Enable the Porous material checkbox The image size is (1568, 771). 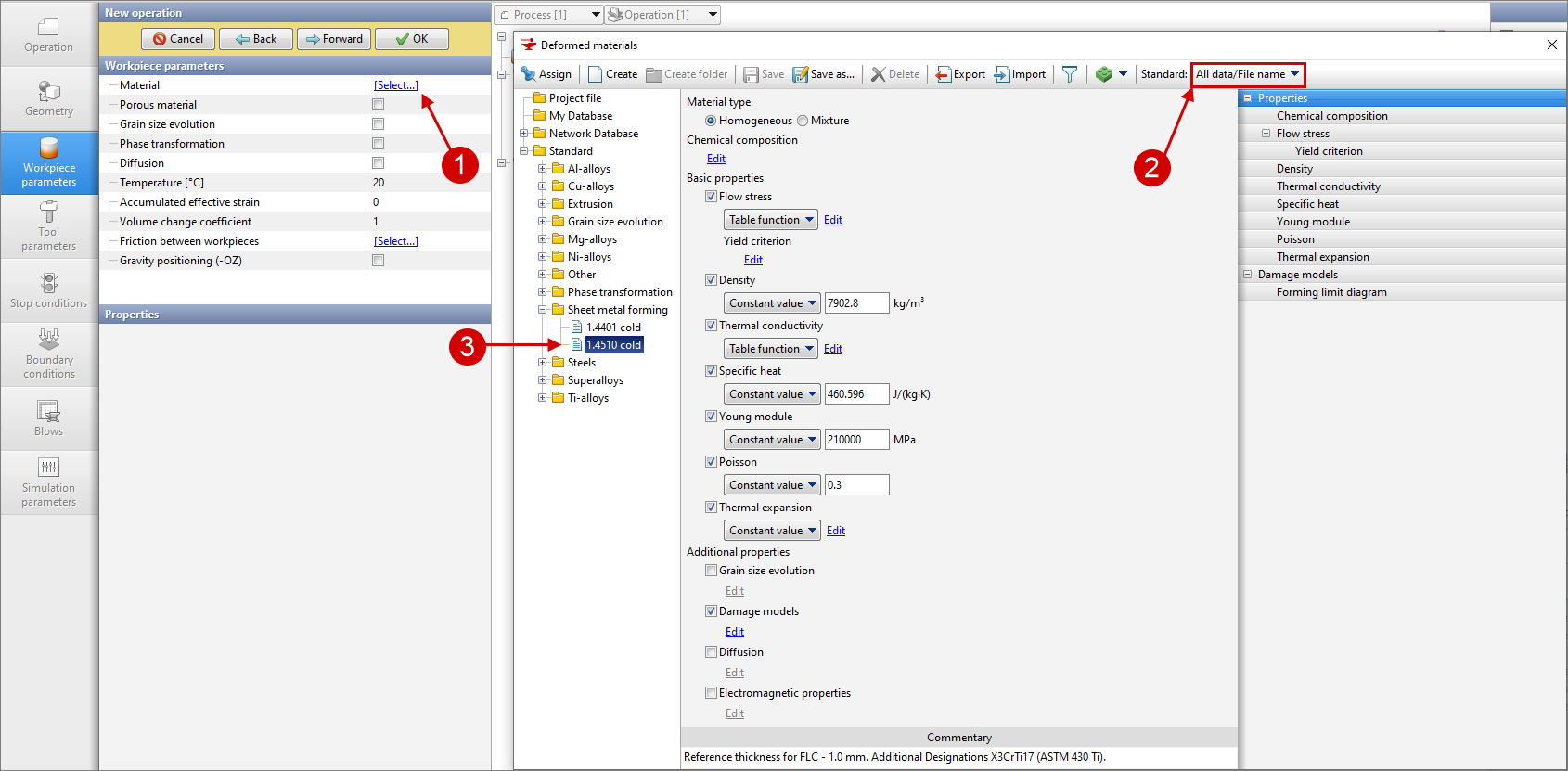(x=378, y=105)
